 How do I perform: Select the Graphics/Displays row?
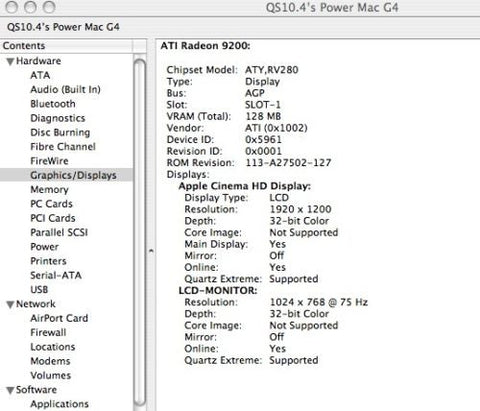[x=67, y=175]
